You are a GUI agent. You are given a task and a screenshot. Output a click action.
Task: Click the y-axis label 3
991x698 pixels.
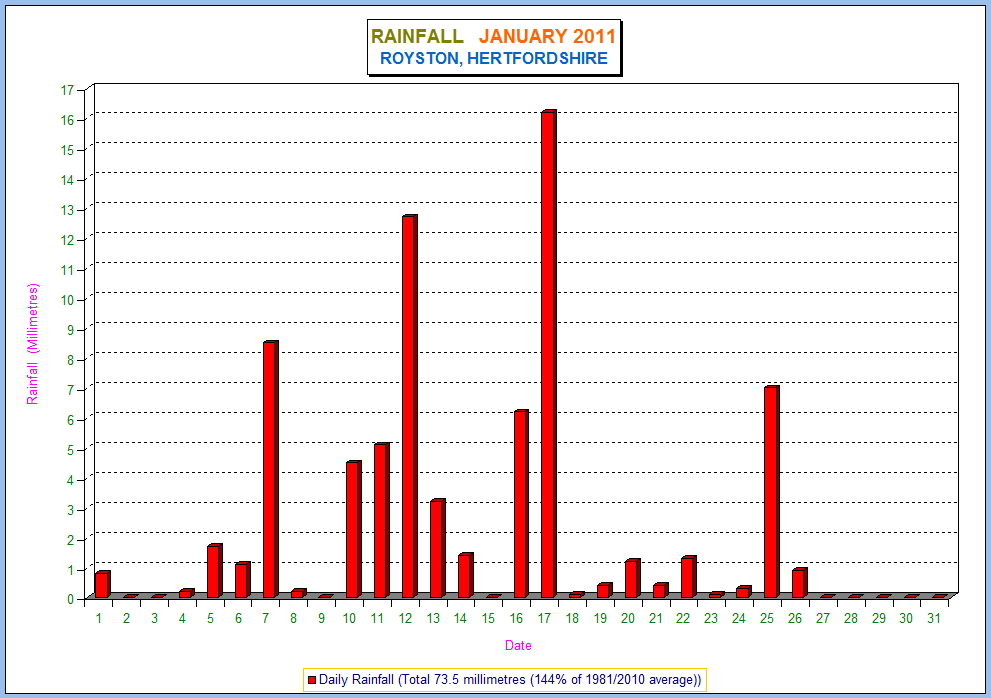point(71,510)
